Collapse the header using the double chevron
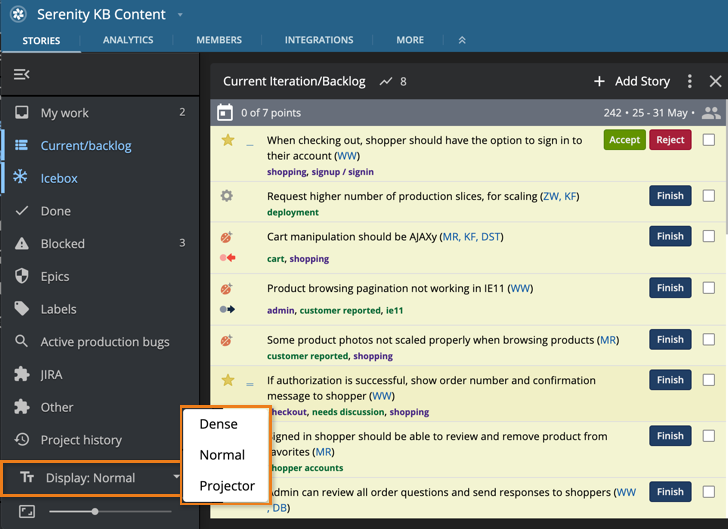Image resolution: width=728 pixels, height=529 pixels. (x=462, y=40)
